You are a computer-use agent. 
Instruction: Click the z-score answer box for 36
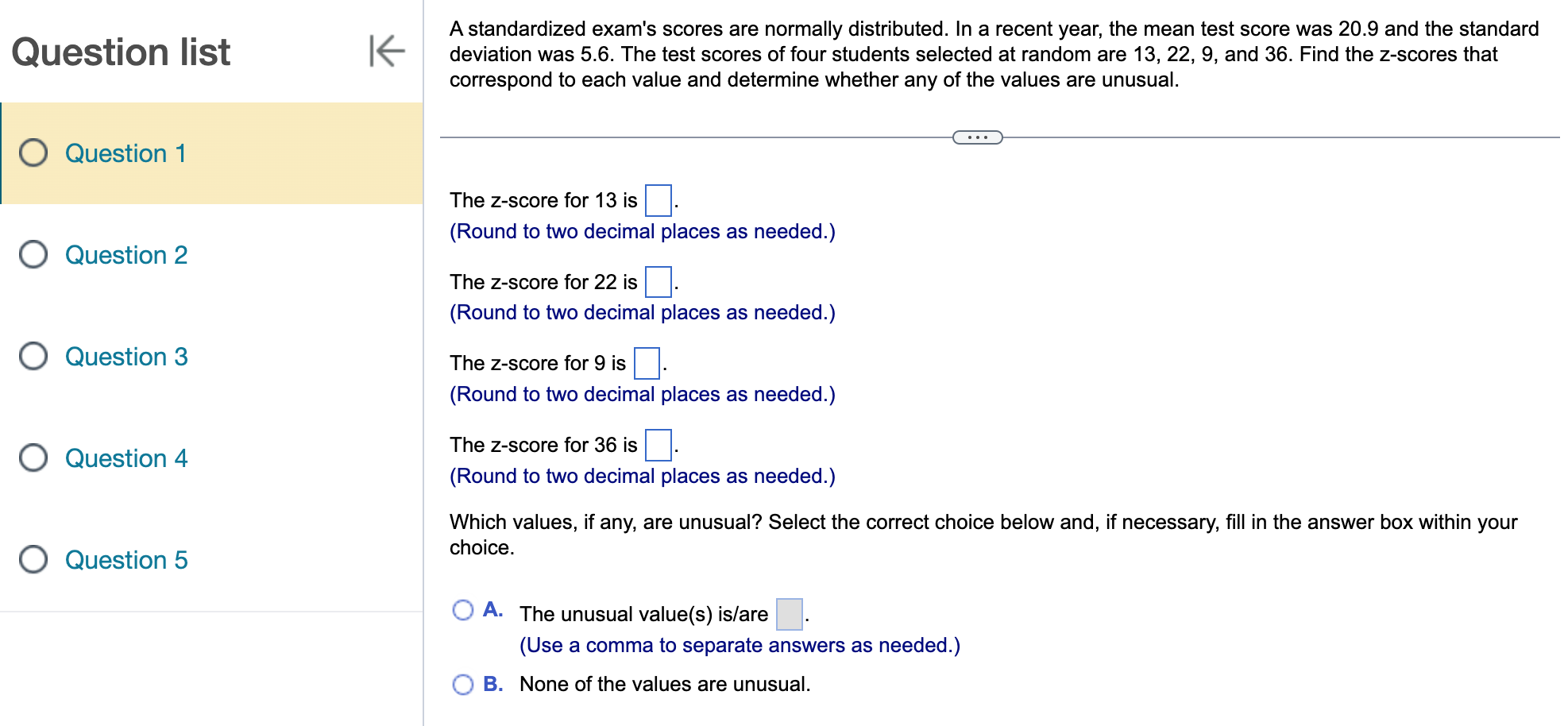coord(658,446)
